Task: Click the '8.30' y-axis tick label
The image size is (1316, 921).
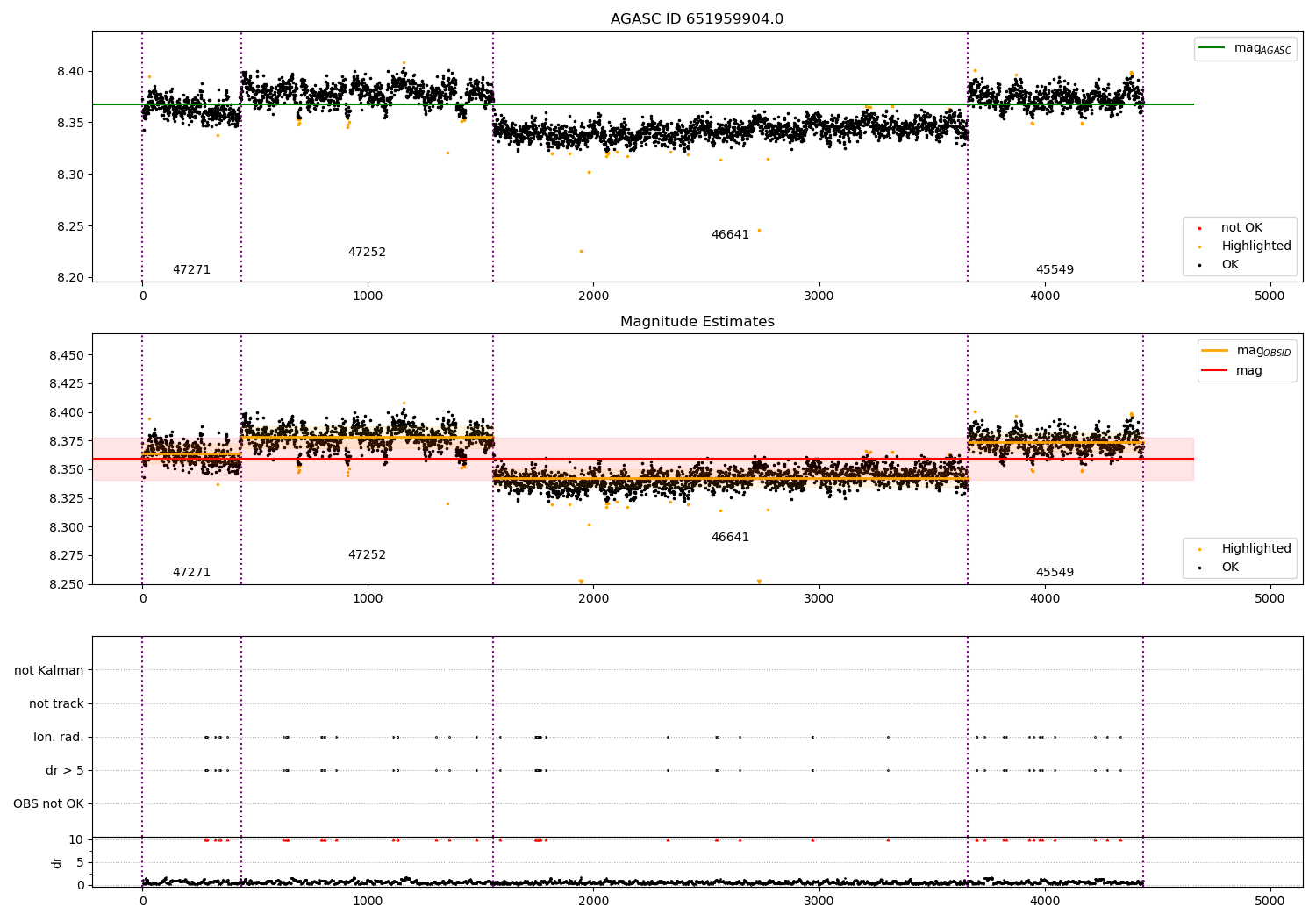Action: pos(71,175)
